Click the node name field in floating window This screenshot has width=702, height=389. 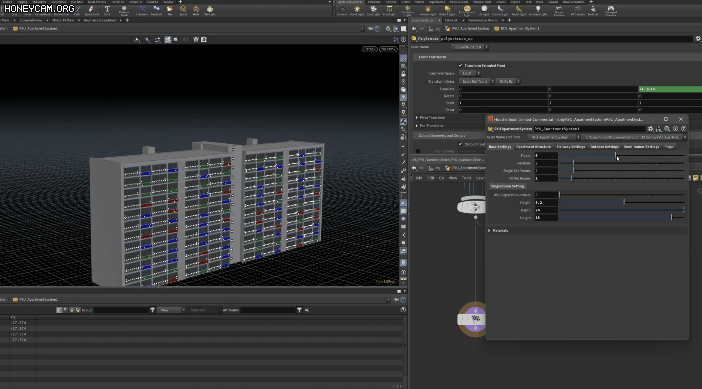(589, 129)
